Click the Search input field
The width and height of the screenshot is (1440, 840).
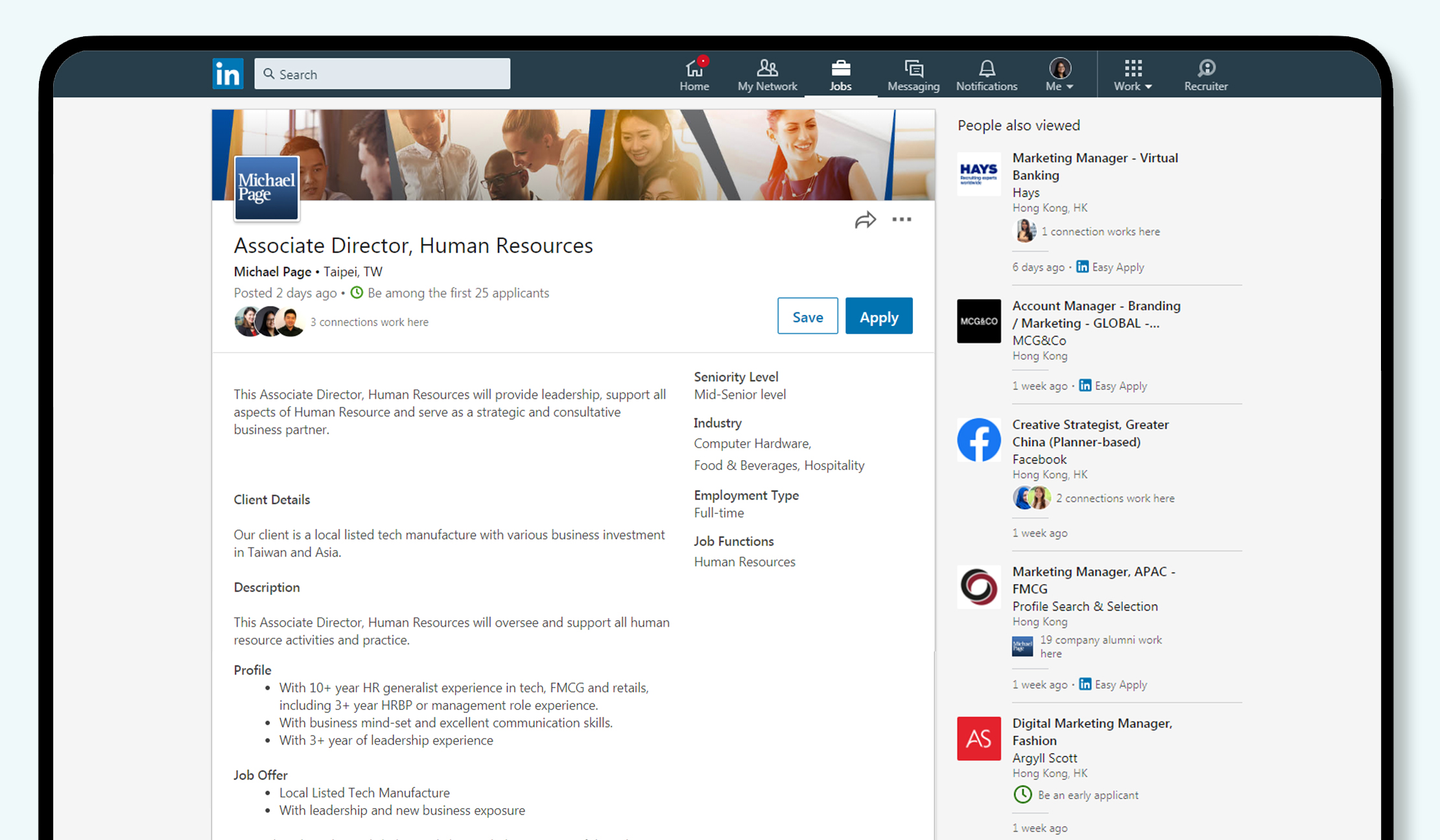tap(383, 74)
